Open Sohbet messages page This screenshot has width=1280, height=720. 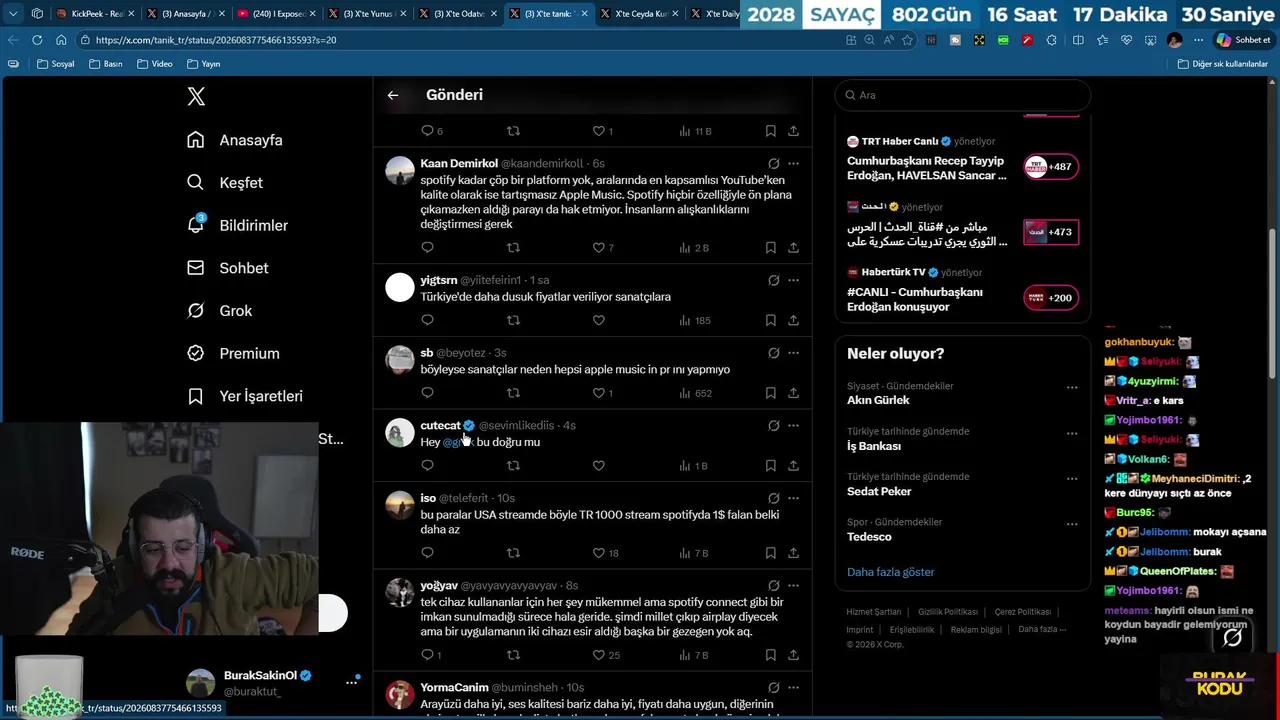[x=228, y=268]
